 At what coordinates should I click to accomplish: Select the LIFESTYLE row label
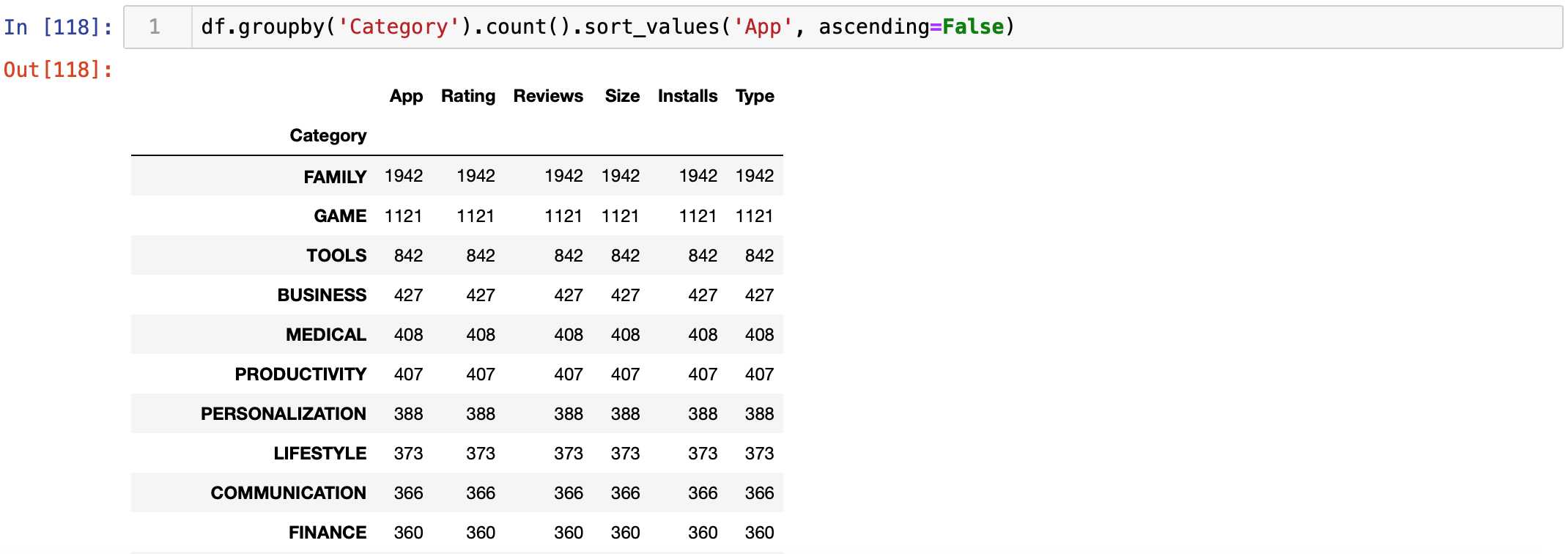320,454
